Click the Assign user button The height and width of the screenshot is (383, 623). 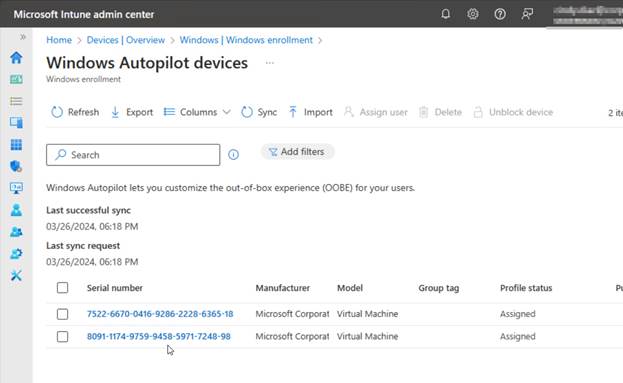[x=376, y=112]
